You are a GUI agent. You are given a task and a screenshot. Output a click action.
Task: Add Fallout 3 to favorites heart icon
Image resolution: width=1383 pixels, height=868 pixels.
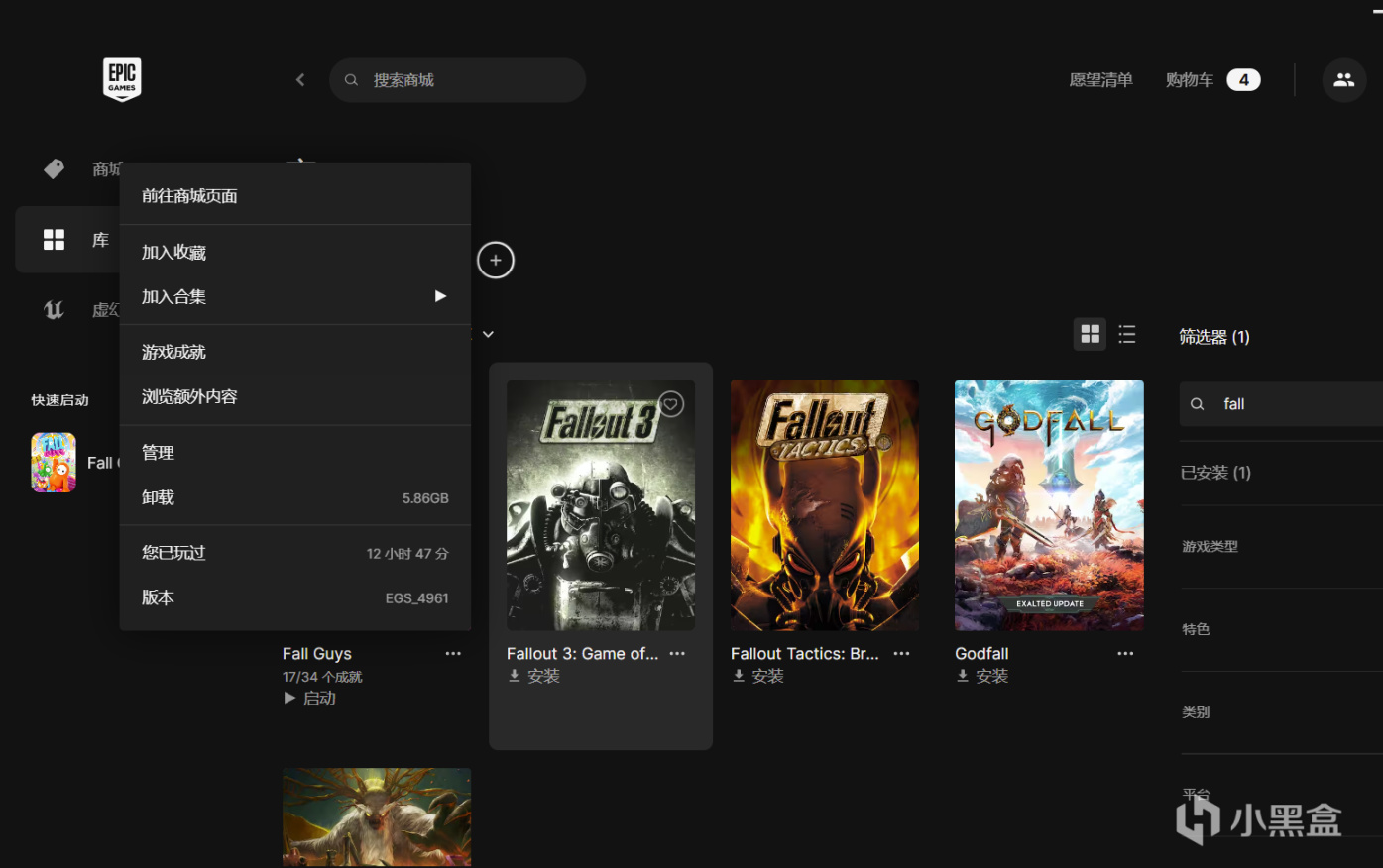point(671,404)
